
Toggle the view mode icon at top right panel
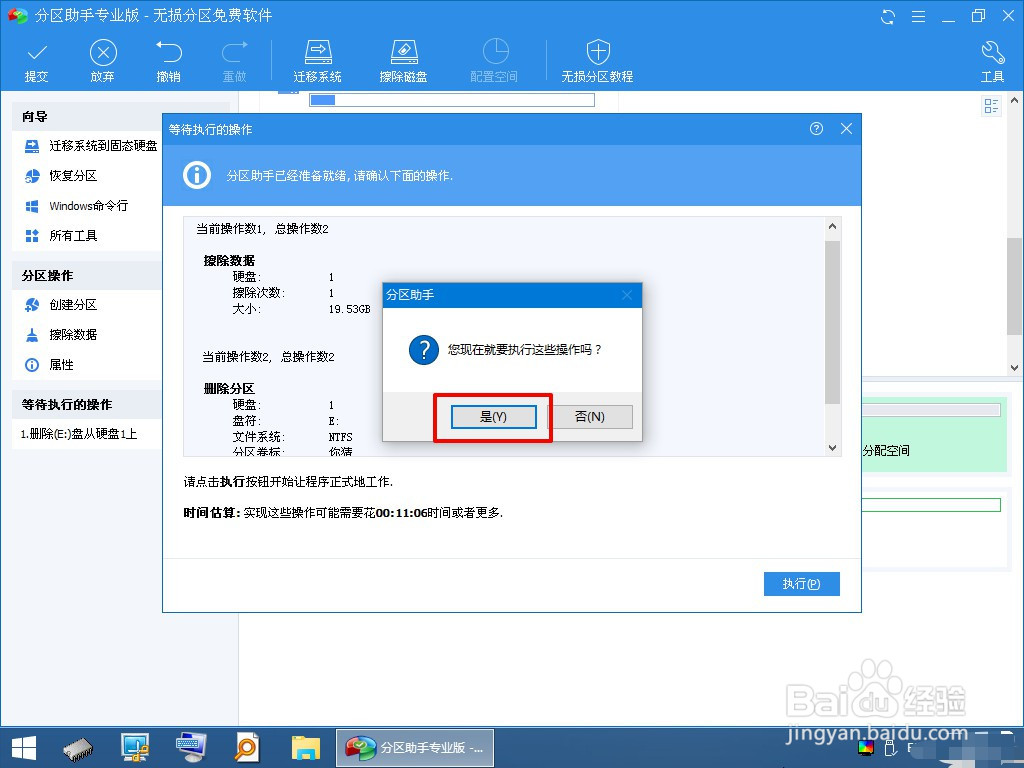point(991,106)
